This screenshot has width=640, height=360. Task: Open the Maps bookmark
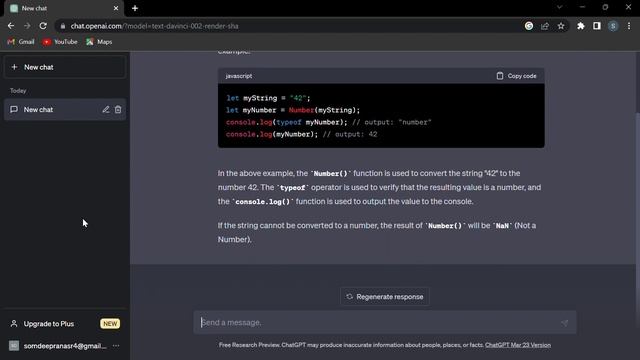[99, 42]
